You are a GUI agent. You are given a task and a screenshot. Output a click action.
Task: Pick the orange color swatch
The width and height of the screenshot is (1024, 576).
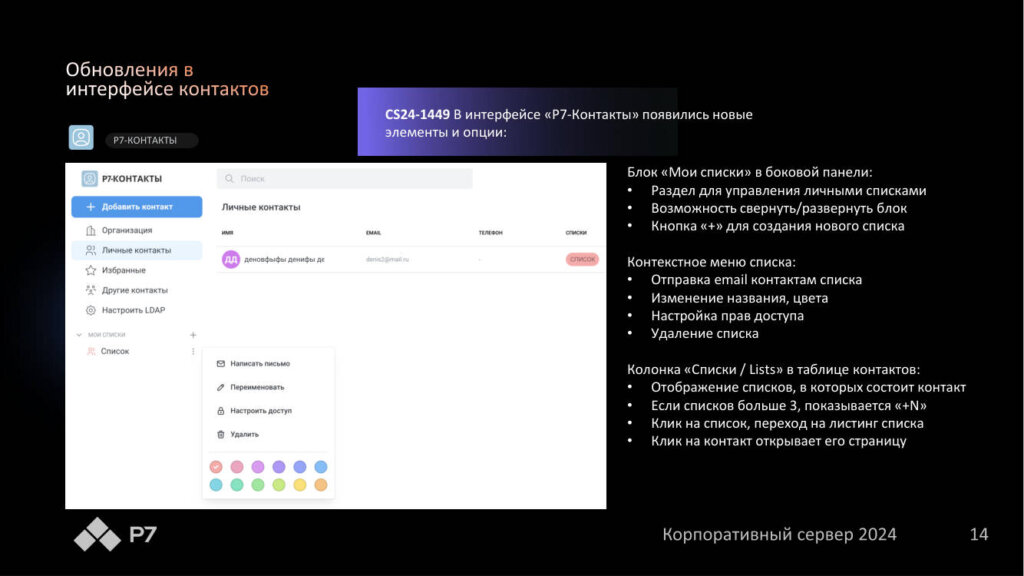coord(320,485)
